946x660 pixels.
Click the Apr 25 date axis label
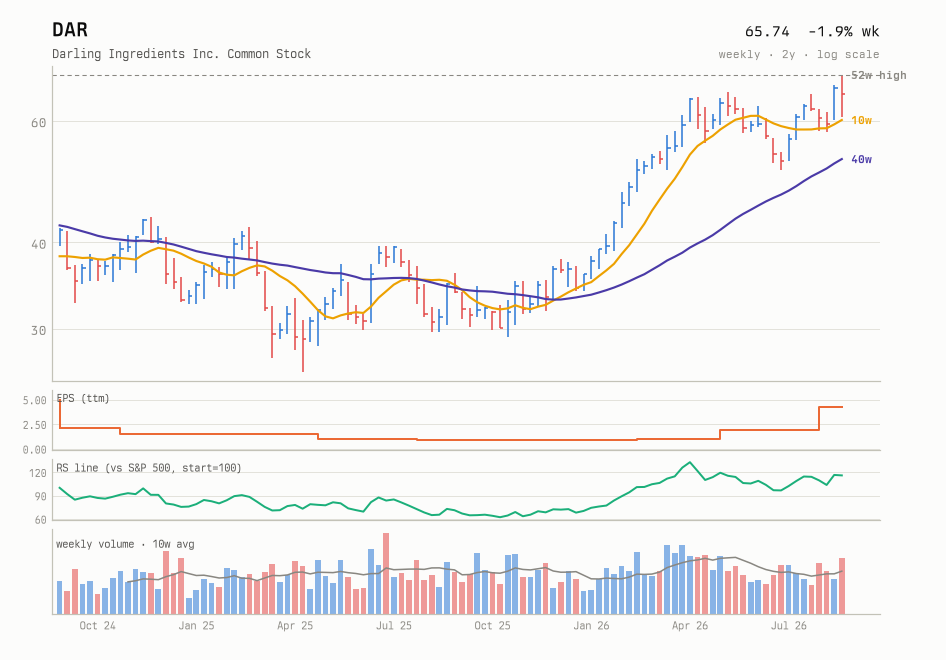click(x=295, y=626)
